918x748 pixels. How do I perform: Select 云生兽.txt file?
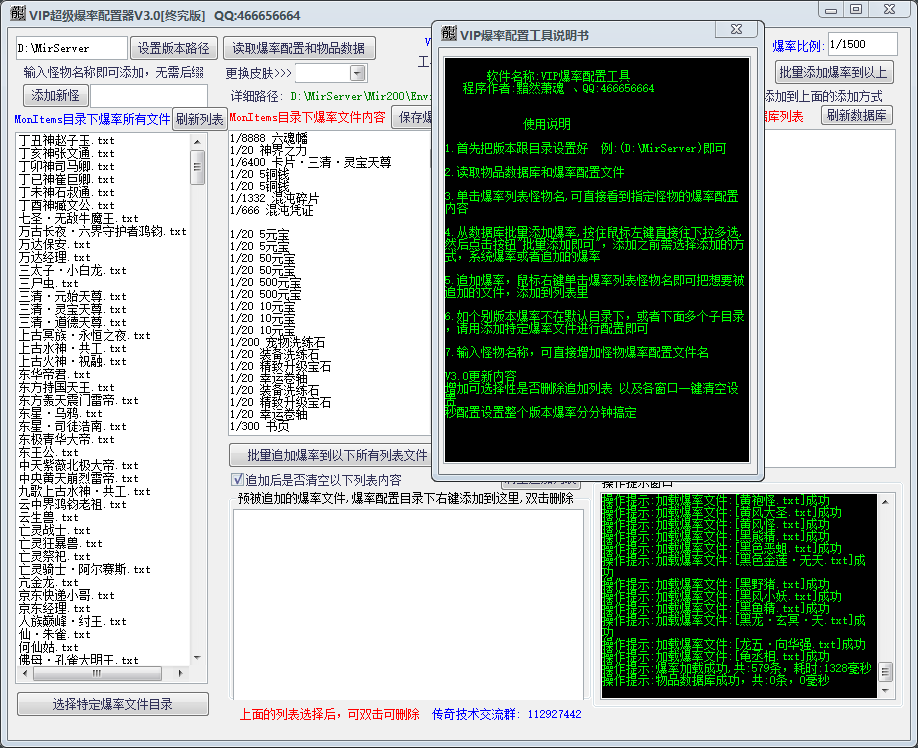pyautogui.click(x=48, y=517)
